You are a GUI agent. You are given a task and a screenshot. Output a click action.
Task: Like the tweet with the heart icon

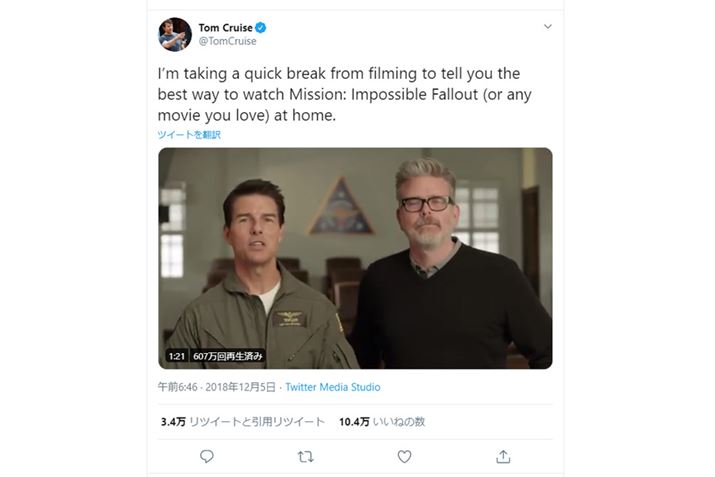click(x=404, y=456)
